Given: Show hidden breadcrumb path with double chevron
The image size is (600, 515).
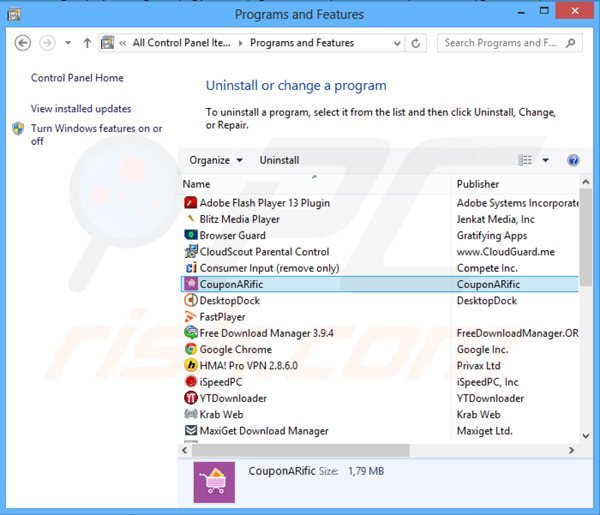Looking at the screenshot, I should 122,43.
